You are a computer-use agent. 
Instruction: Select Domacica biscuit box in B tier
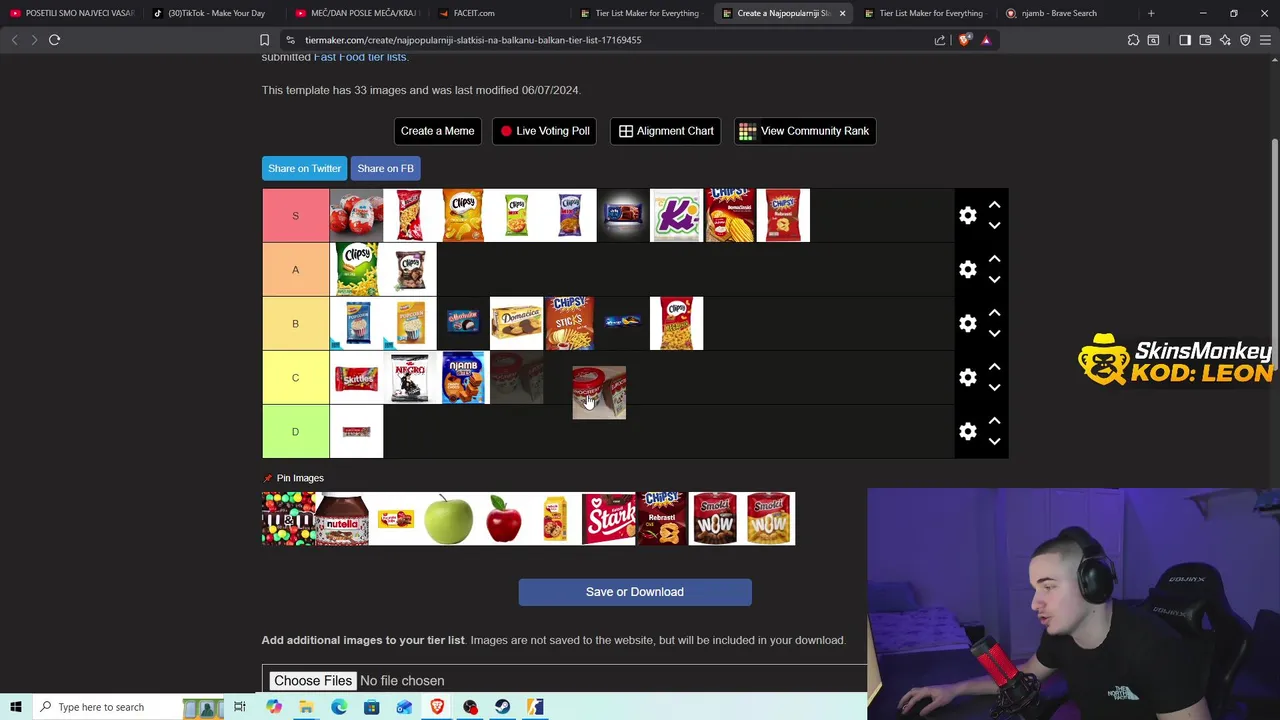click(516, 323)
